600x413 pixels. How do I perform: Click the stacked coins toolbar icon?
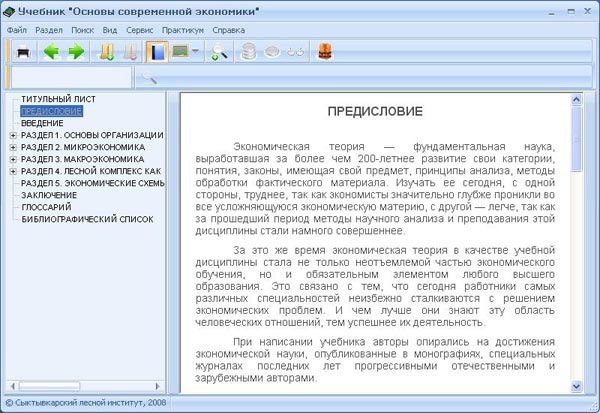coord(248,52)
